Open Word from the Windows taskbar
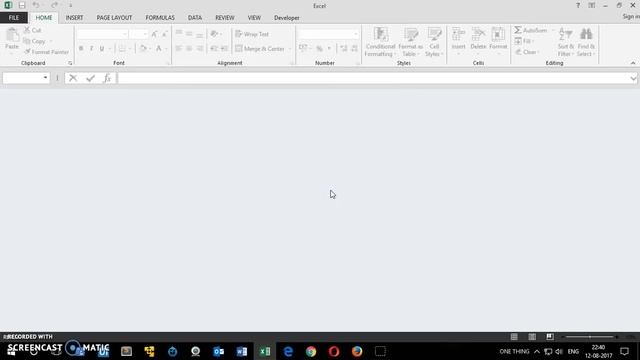The width and height of the screenshot is (640, 360). (242, 351)
